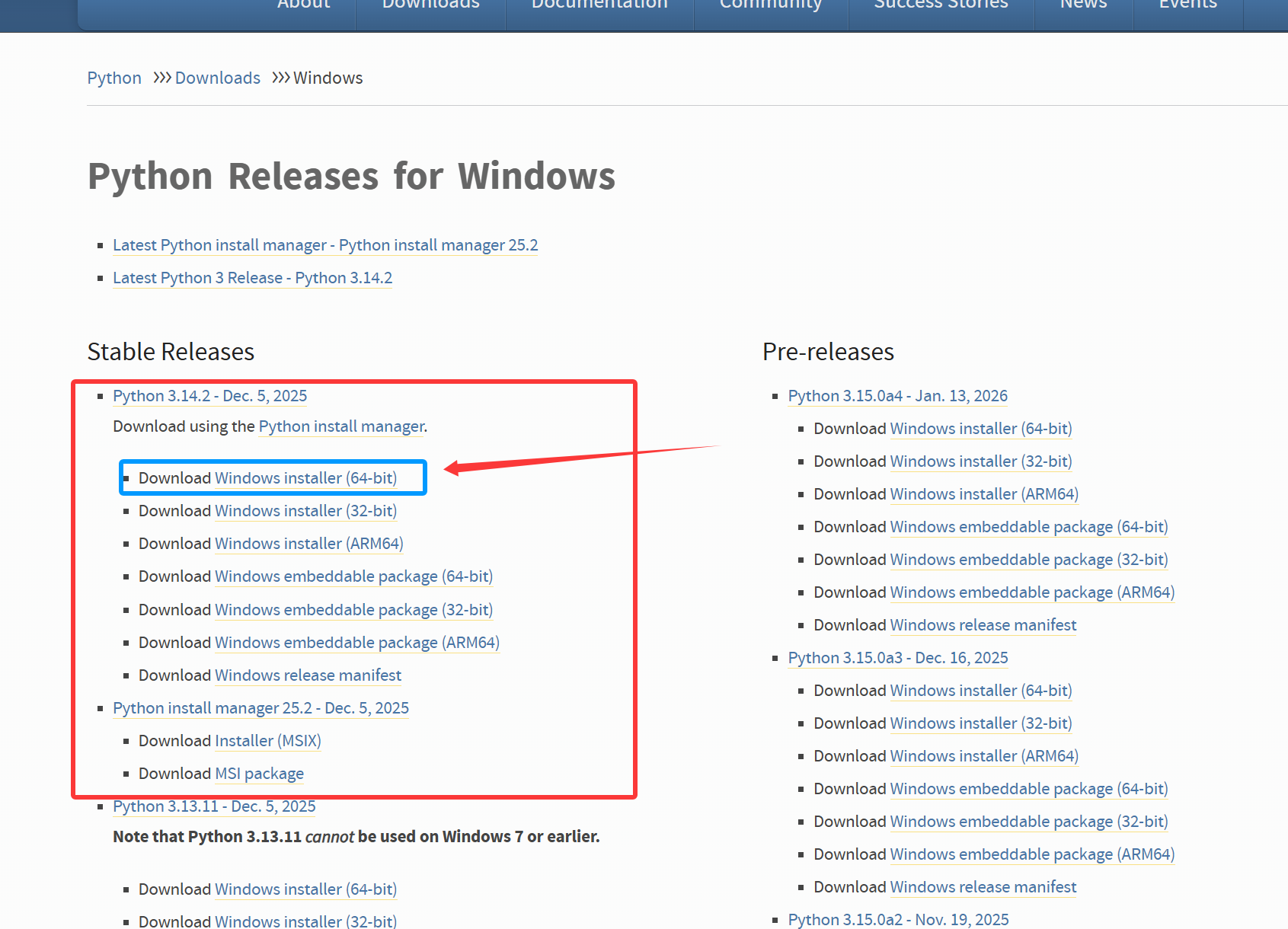Download 3.15.0a3 embeddable package (ARM64)
This screenshot has height=929, width=1288.
pyautogui.click(x=1033, y=854)
